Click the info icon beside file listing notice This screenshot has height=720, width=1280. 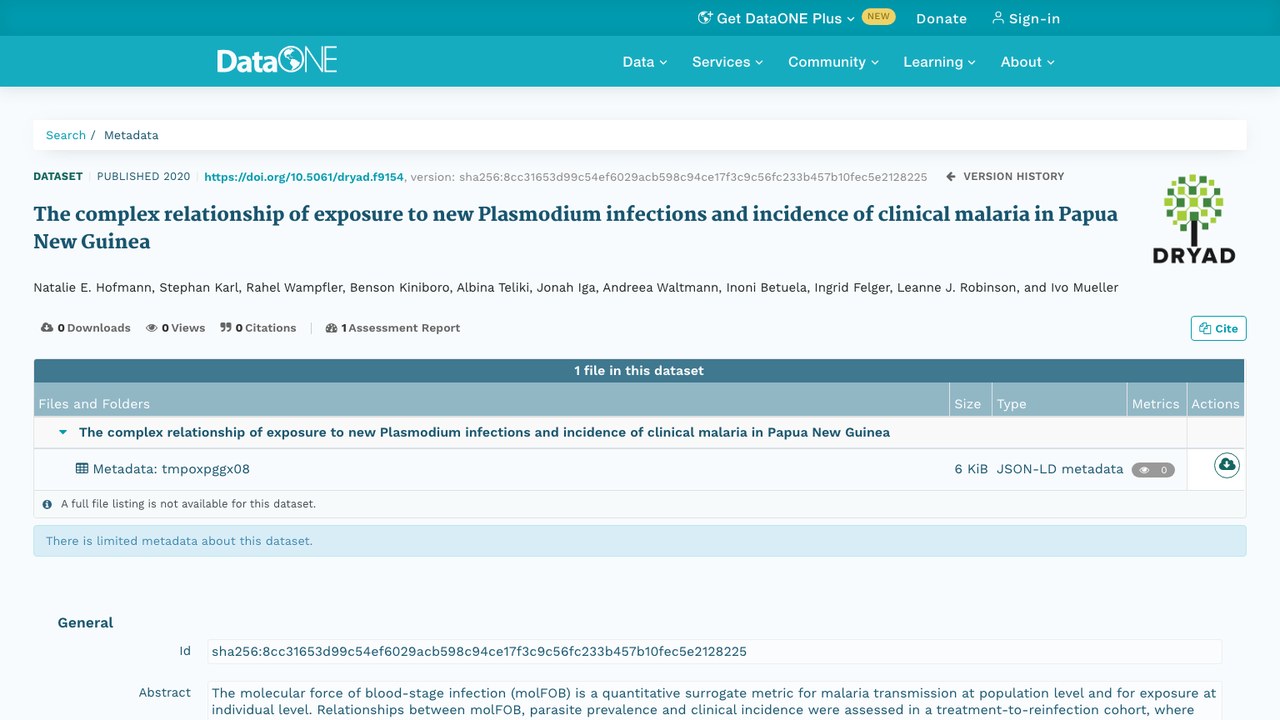click(x=47, y=504)
